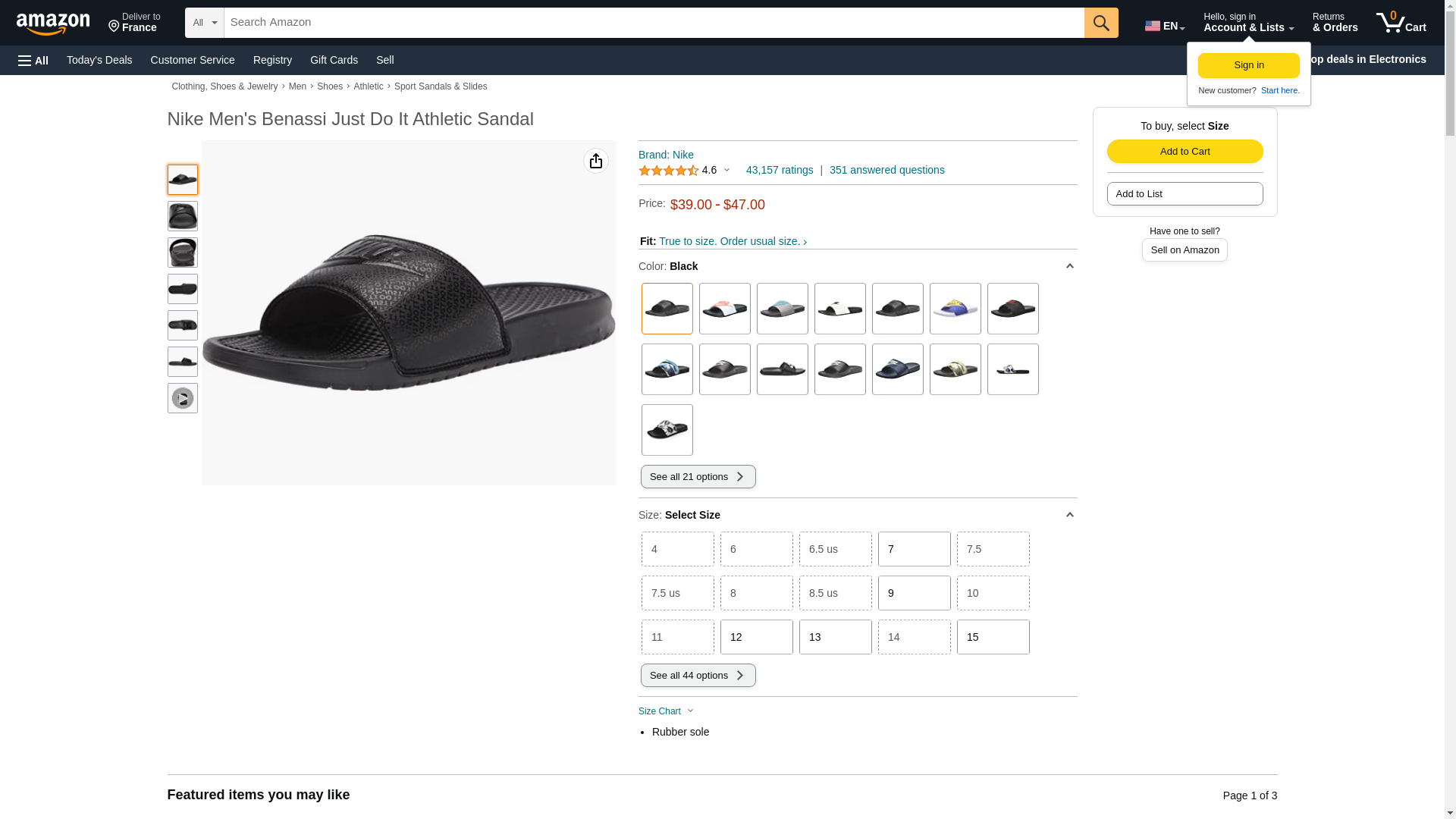Click the search magnifier button
The height and width of the screenshot is (819, 1456).
(x=1100, y=23)
